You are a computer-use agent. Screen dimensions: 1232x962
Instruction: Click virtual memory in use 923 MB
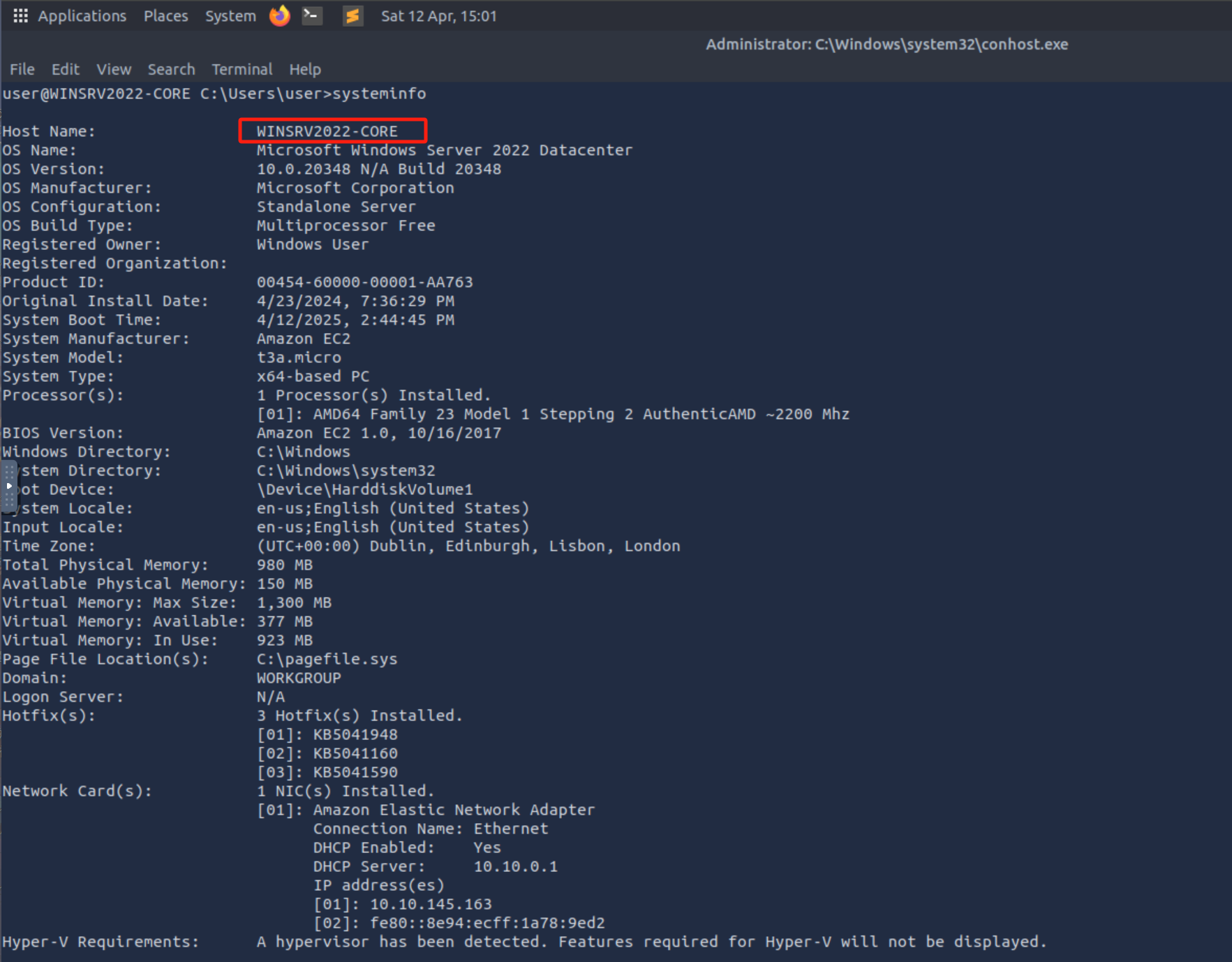point(284,640)
